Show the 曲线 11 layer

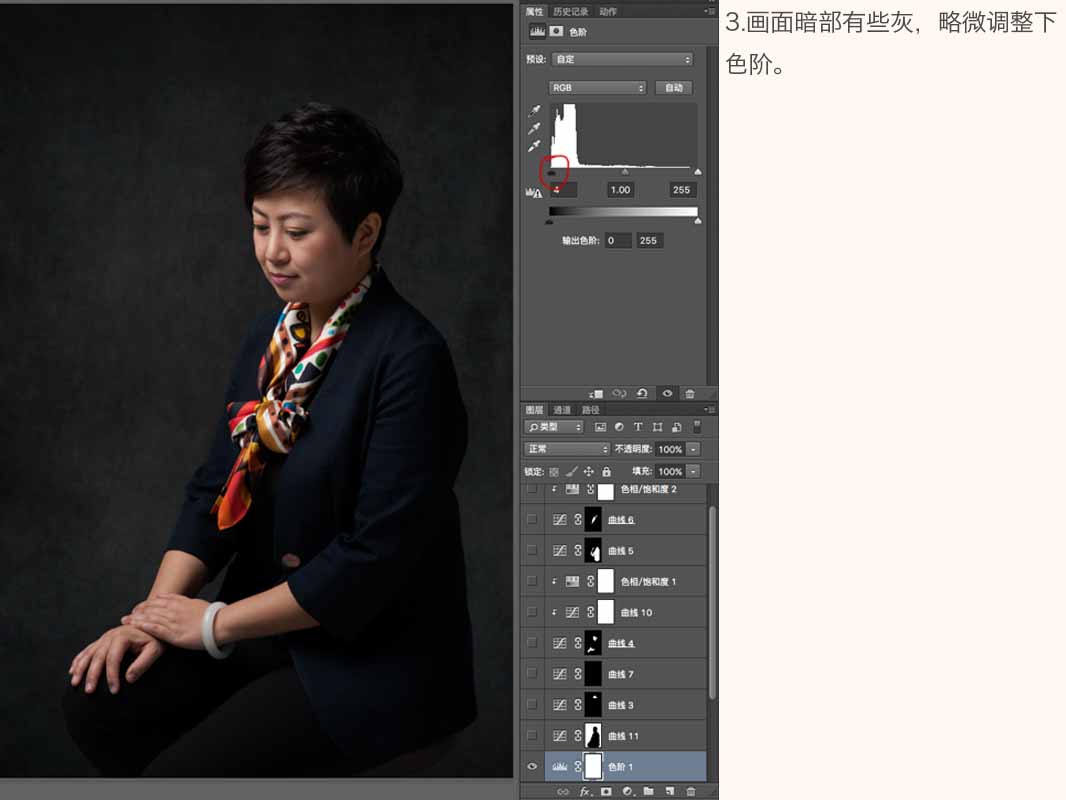532,735
